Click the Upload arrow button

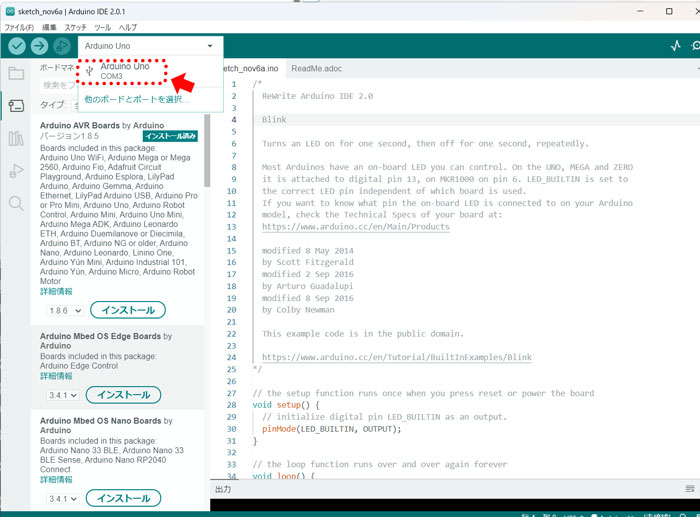pyautogui.click(x=39, y=46)
